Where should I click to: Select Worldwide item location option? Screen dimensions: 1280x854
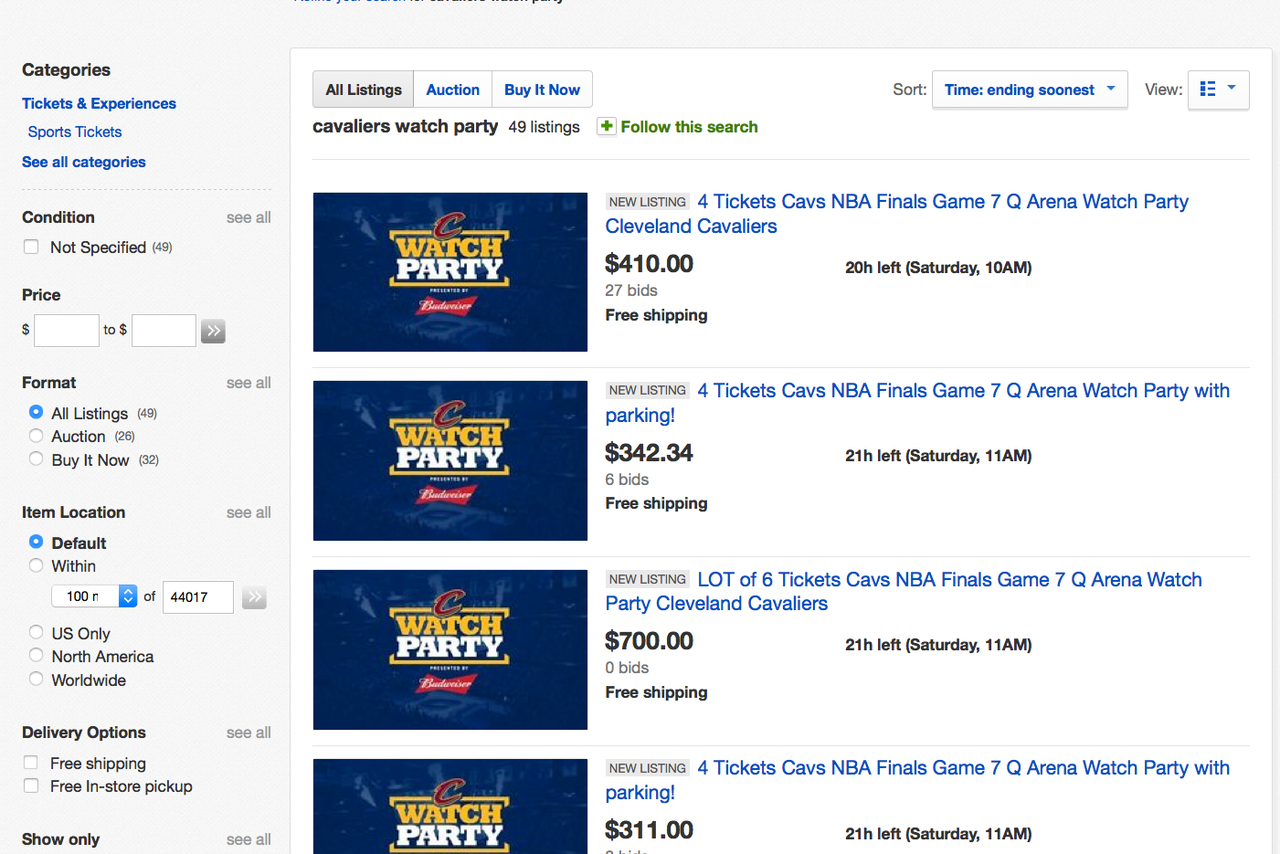36,679
